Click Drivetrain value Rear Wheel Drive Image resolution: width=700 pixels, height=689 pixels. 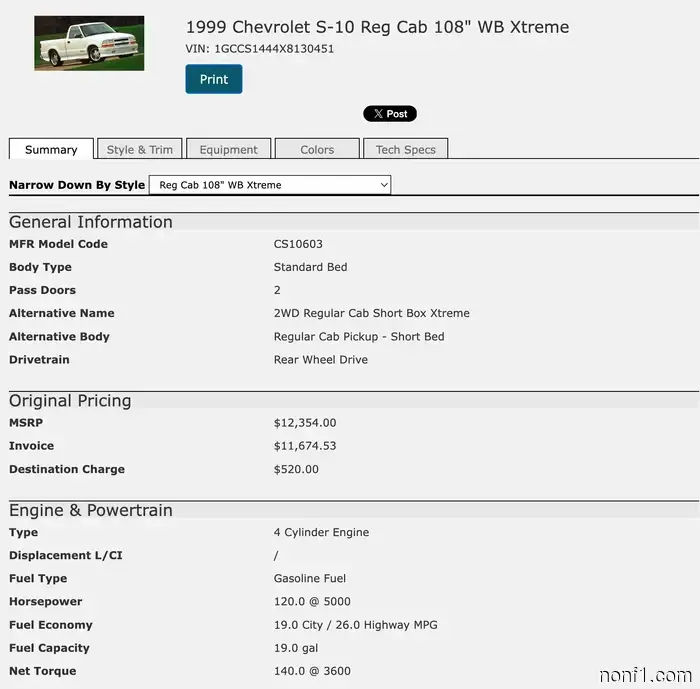321,359
